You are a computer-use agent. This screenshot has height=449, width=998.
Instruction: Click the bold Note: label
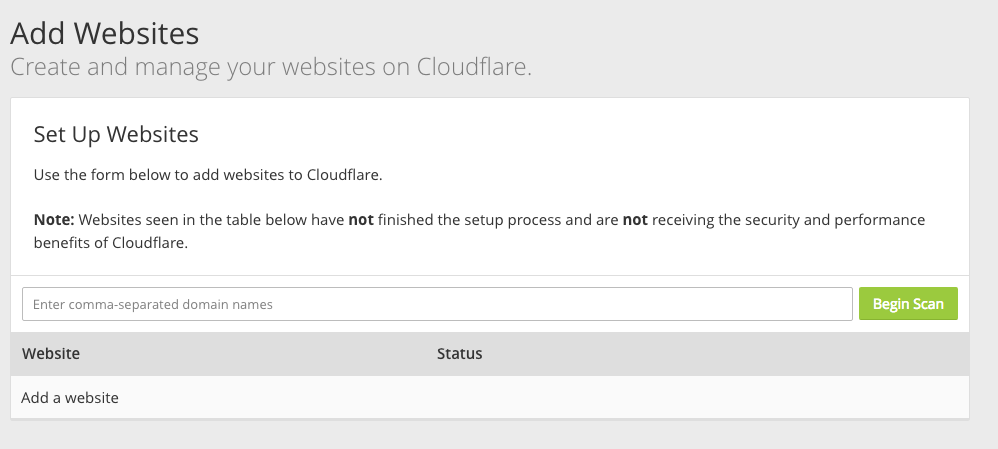[x=54, y=220]
